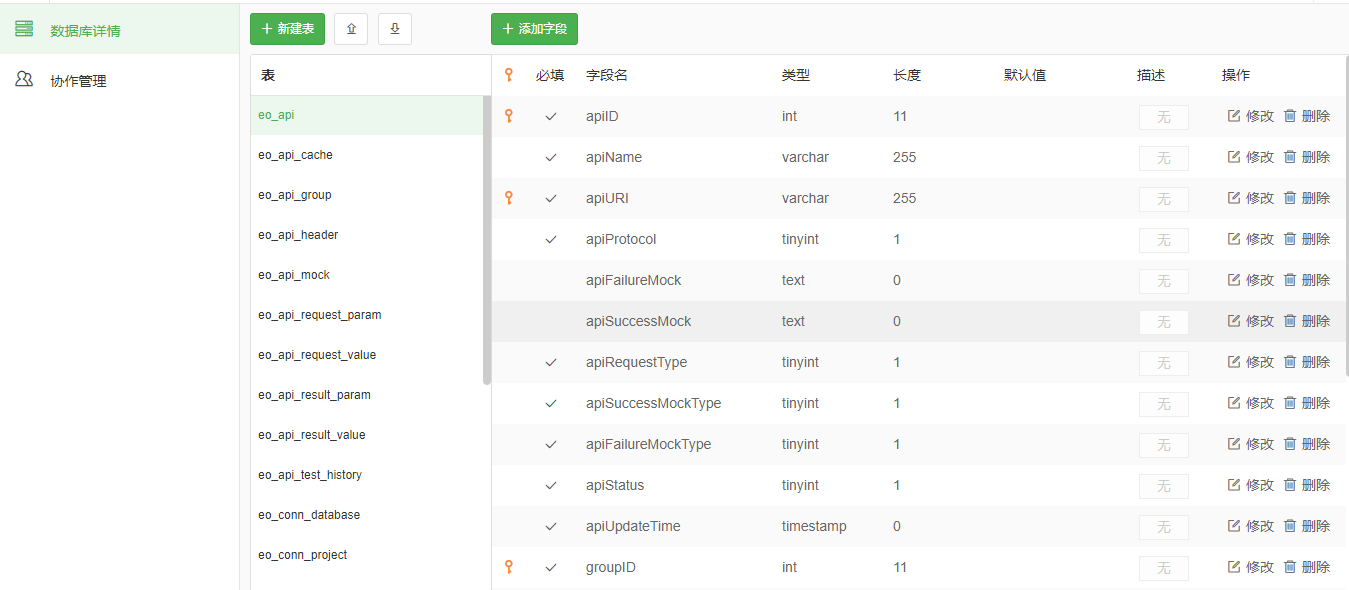Click the 添加字段 button
The height and width of the screenshot is (590, 1349).
(x=534, y=29)
